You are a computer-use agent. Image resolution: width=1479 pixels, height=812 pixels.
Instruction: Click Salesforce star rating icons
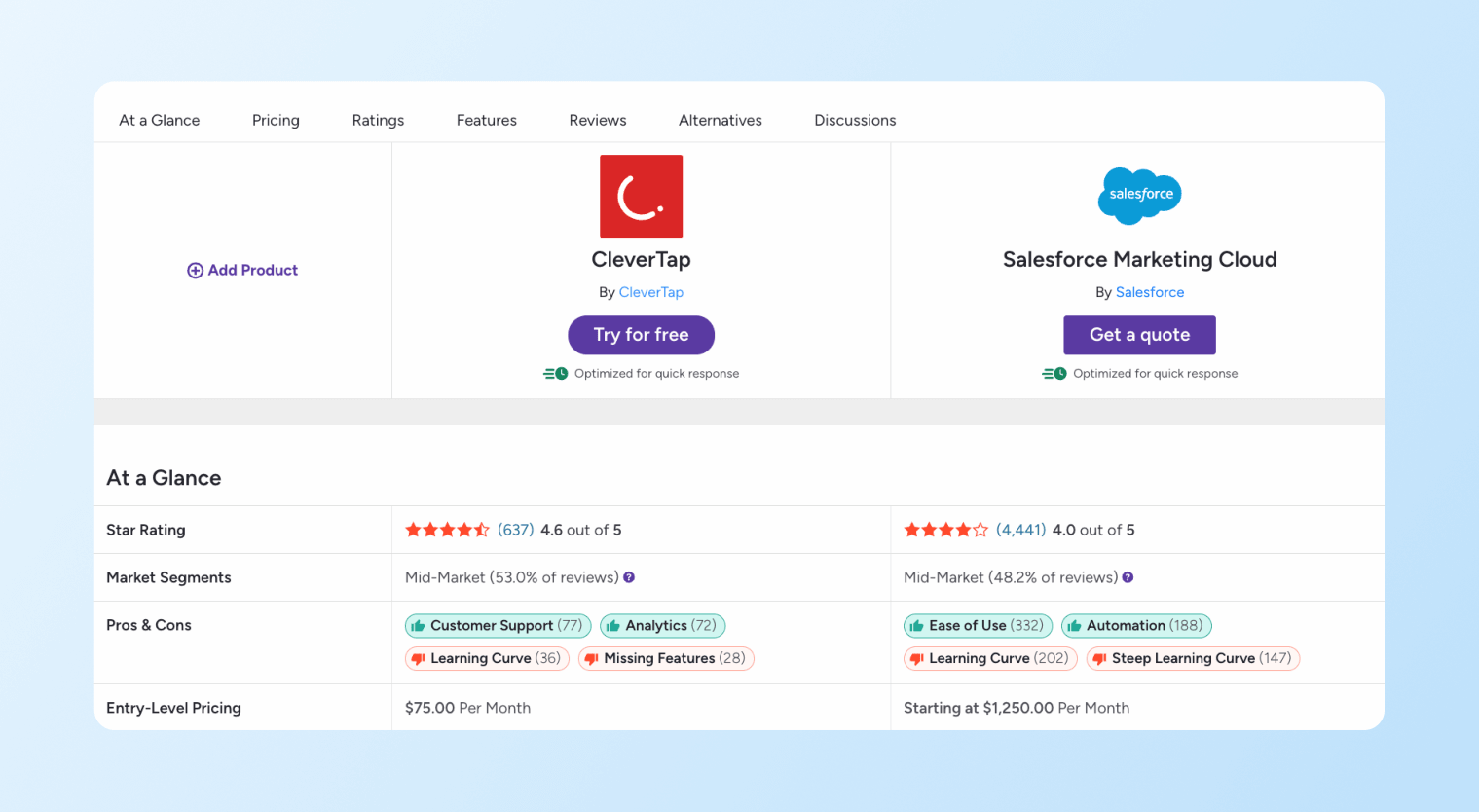click(945, 530)
